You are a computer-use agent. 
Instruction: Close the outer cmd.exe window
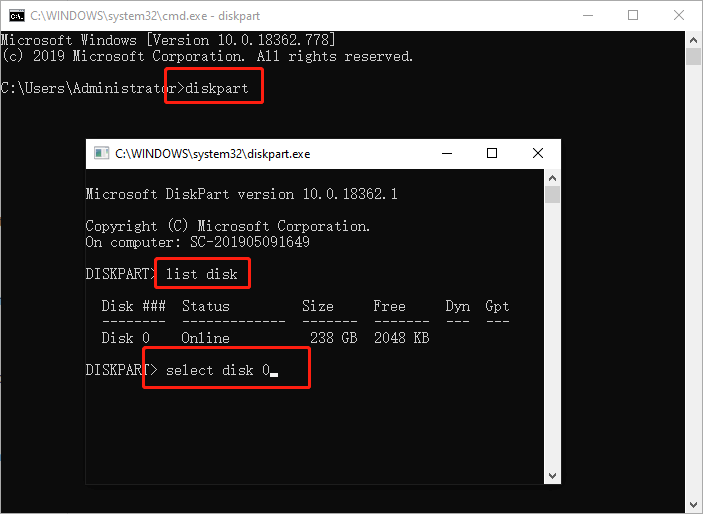(679, 16)
